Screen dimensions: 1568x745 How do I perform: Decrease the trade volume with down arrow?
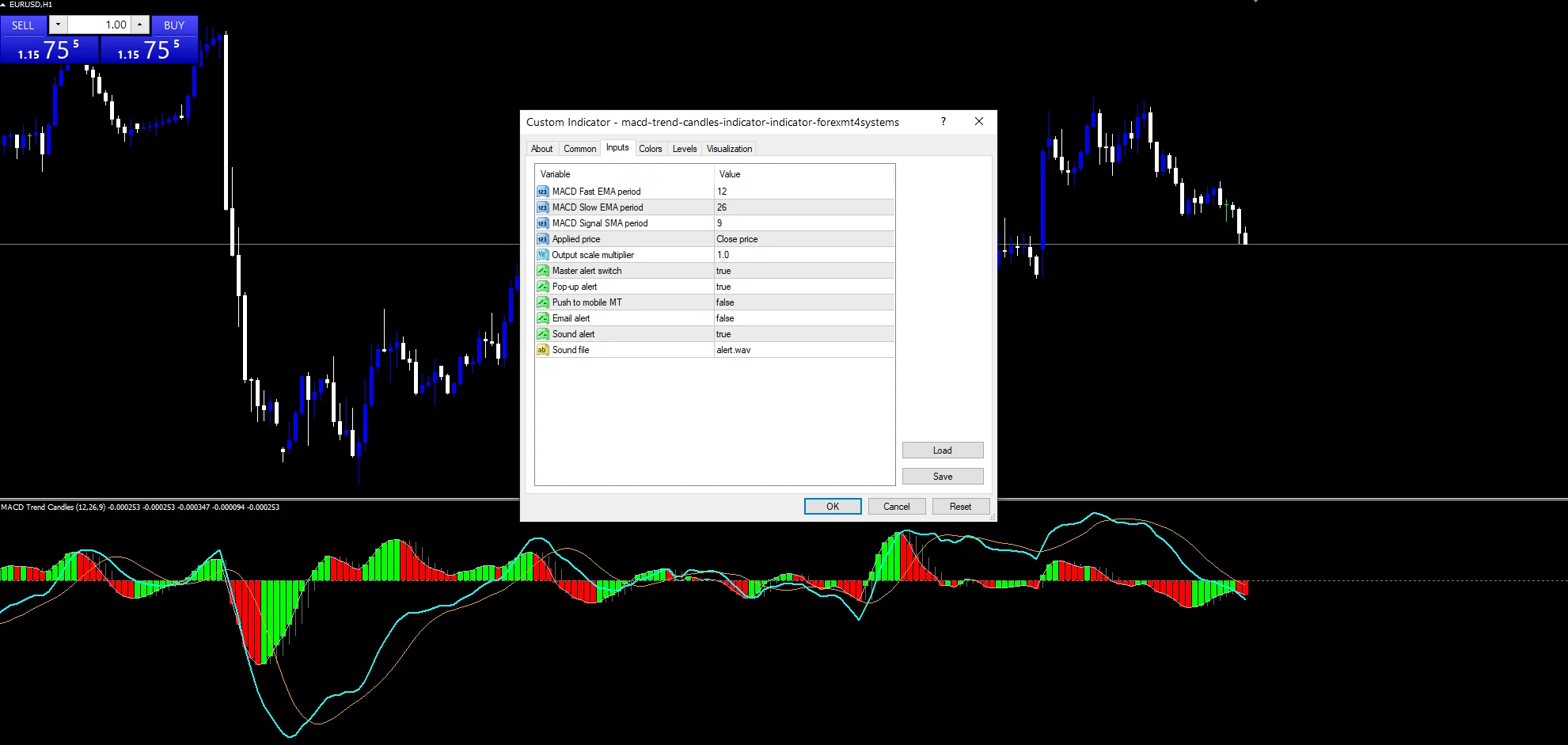pyautogui.click(x=58, y=25)
